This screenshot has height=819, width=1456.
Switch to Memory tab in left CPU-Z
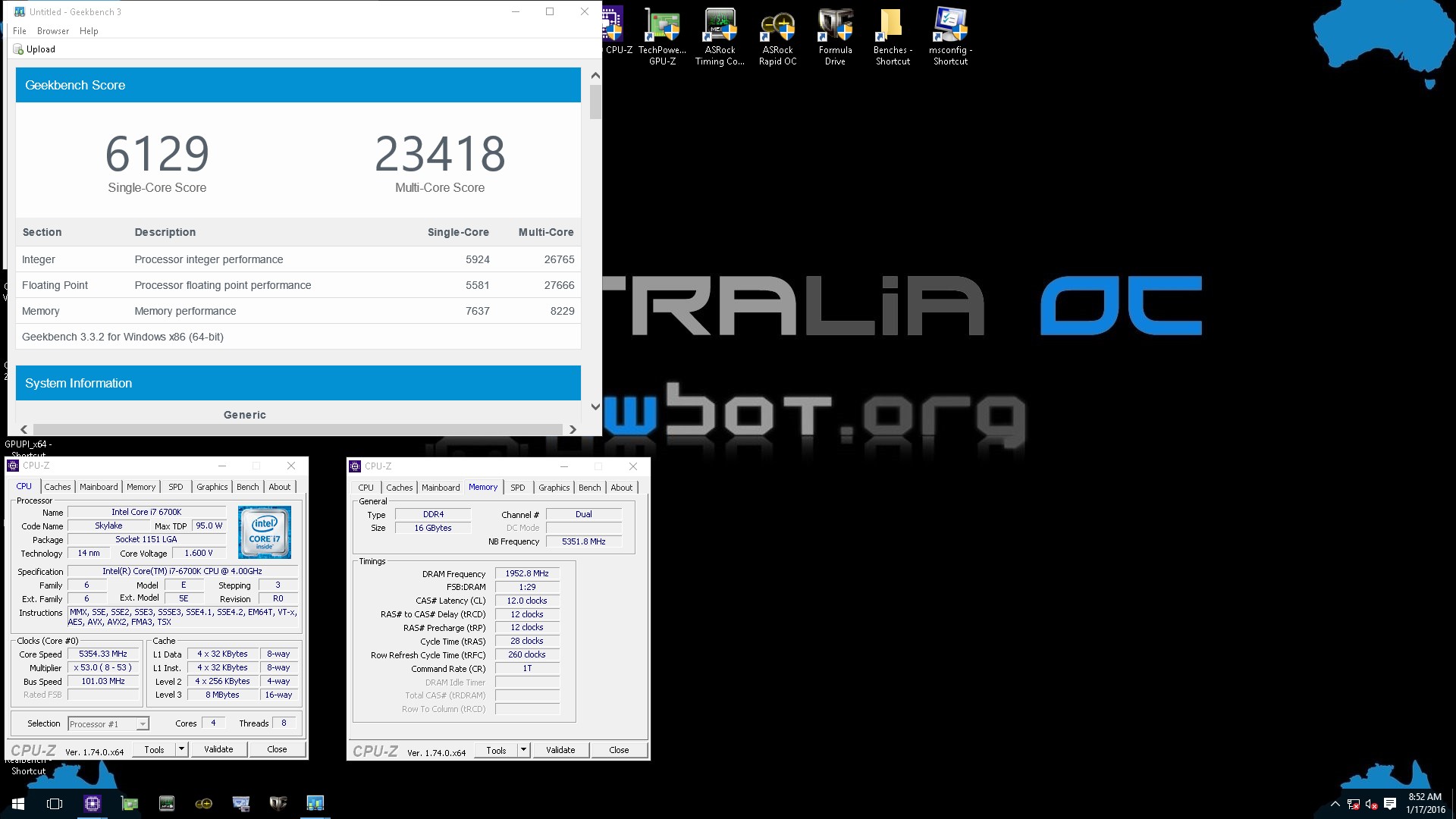pyautogui.click(x=141, y=487)
